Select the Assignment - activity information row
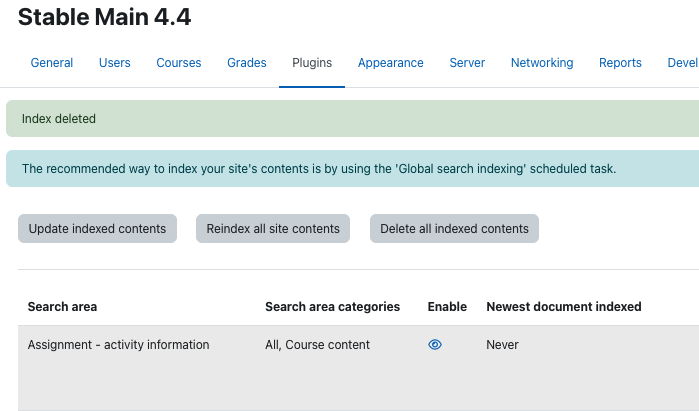 pyautogui.click(x=358, y=368)
